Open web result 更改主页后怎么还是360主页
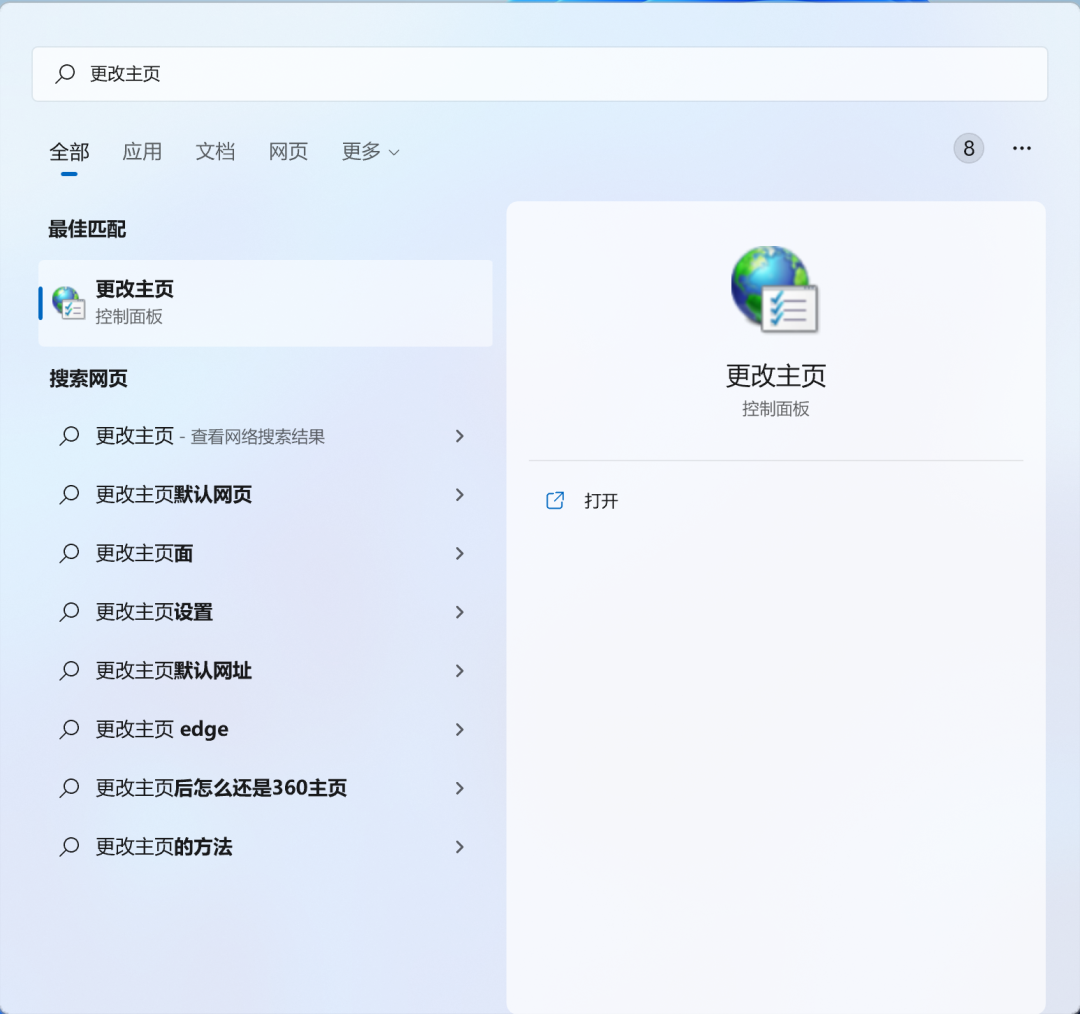 pos(220,788)
